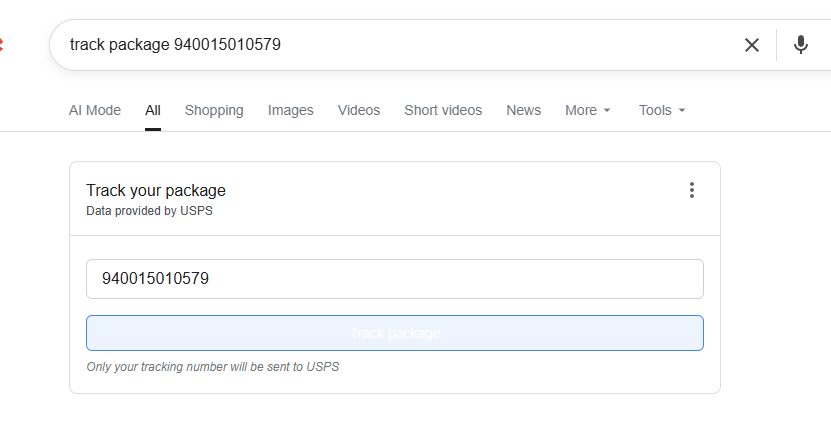Switch to the News tab

[x=524, y=110]
